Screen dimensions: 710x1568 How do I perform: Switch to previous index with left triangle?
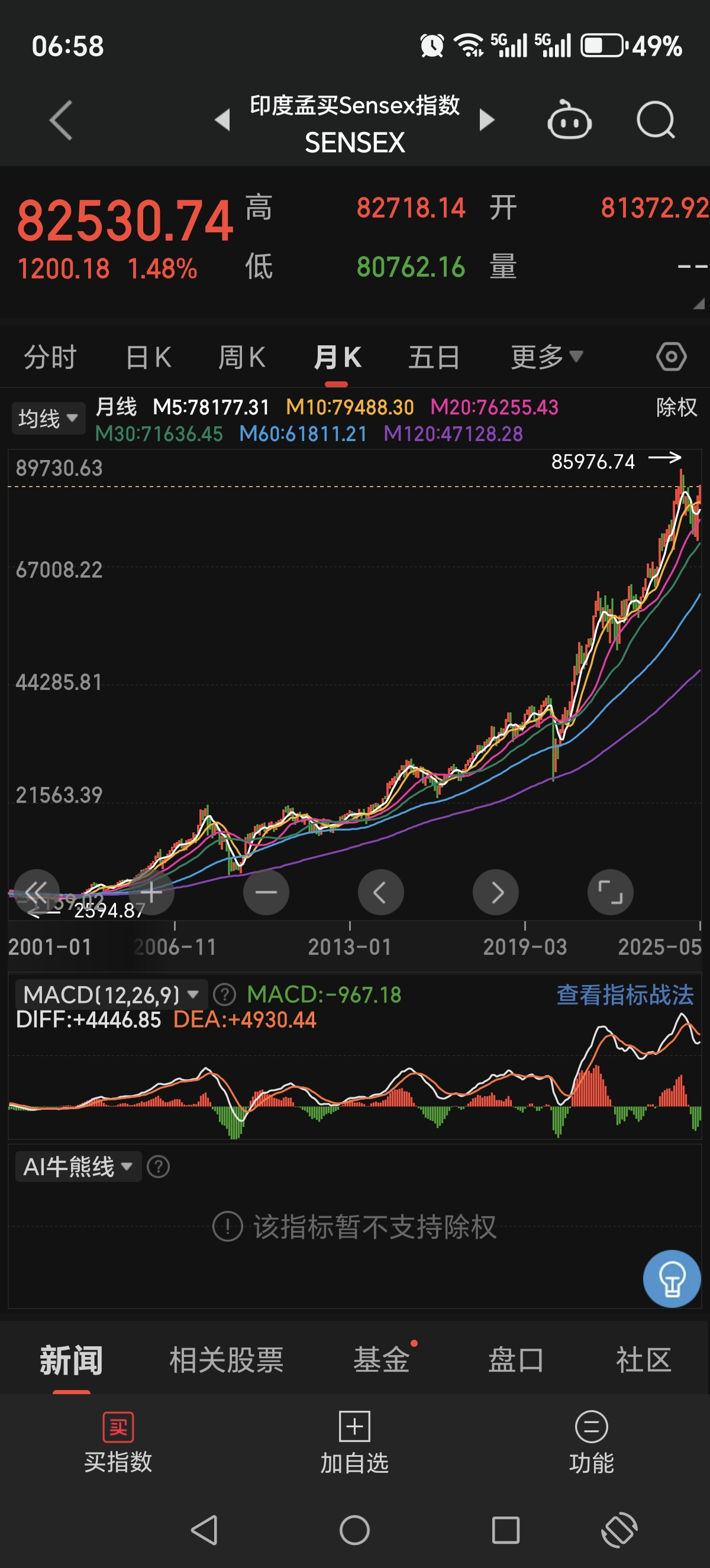pos(222,121)
